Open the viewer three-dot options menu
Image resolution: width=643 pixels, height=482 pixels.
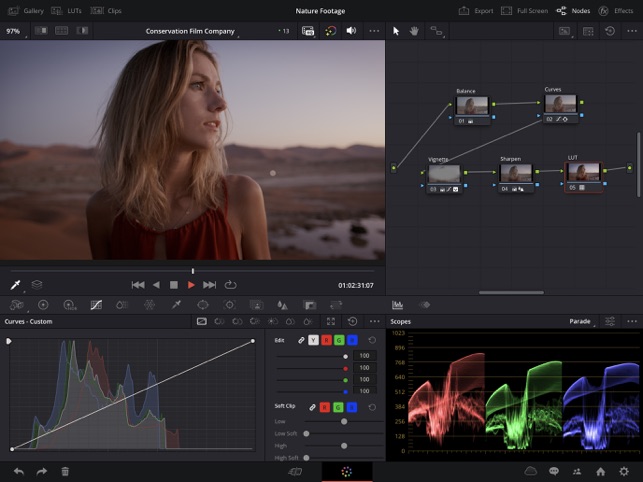click(374, 31)
